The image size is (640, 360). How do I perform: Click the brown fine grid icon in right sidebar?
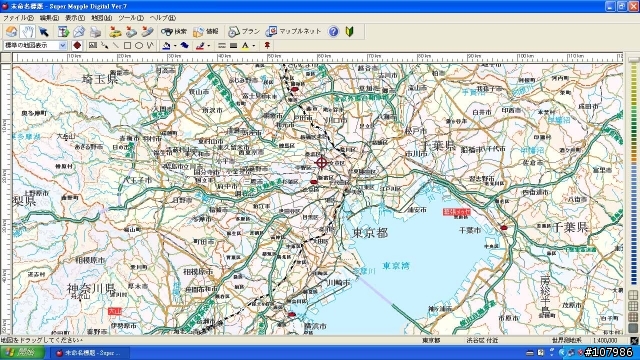click(x=633, y=317)
